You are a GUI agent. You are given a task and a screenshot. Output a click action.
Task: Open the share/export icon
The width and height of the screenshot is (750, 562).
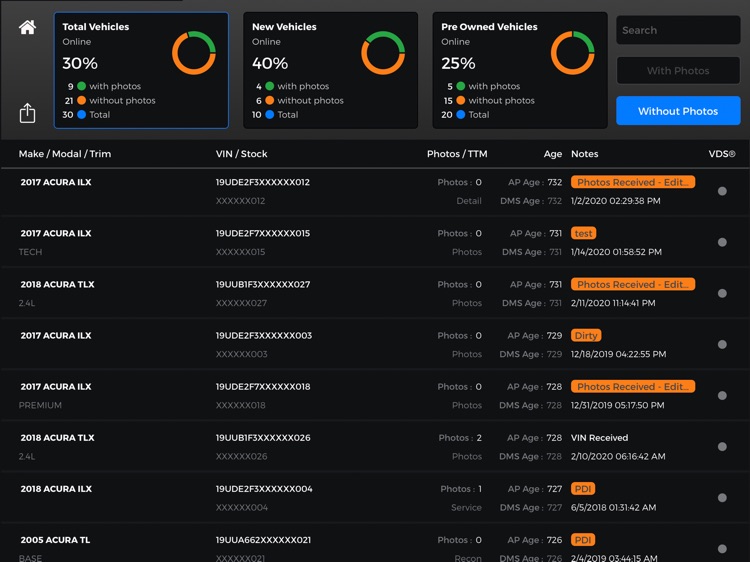(x=27, y=113)
